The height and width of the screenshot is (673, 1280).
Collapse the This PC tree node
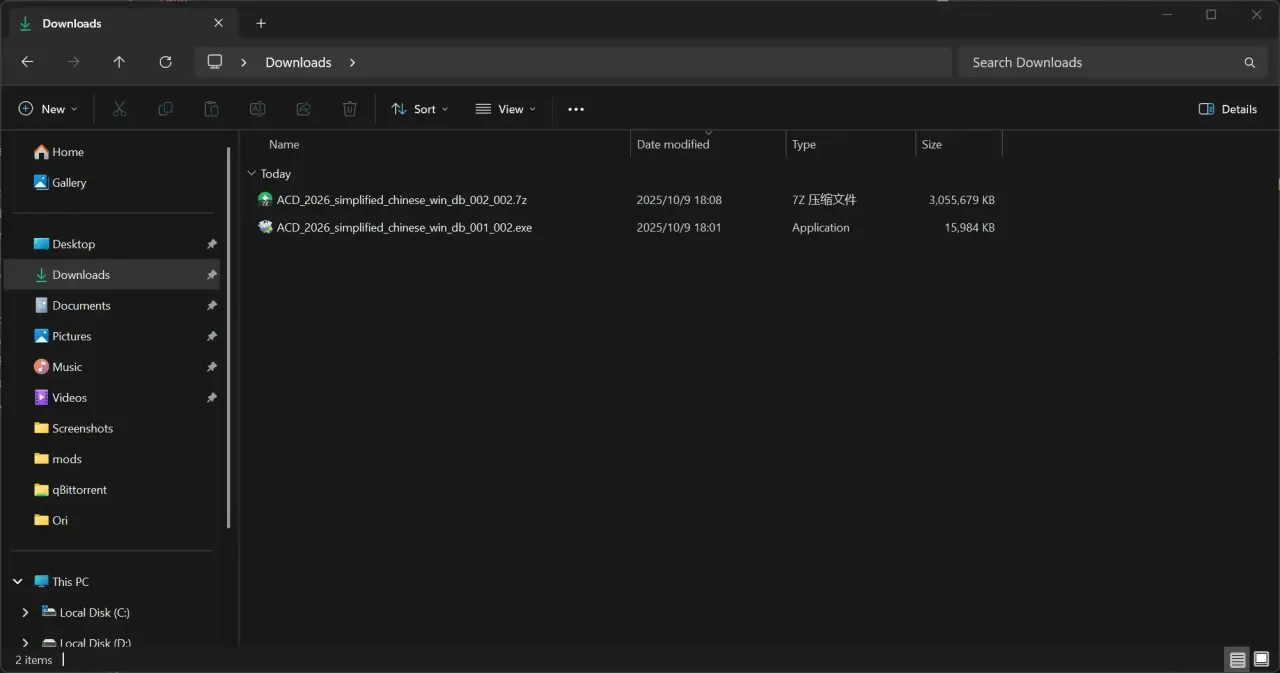click(x=18, y=582)
